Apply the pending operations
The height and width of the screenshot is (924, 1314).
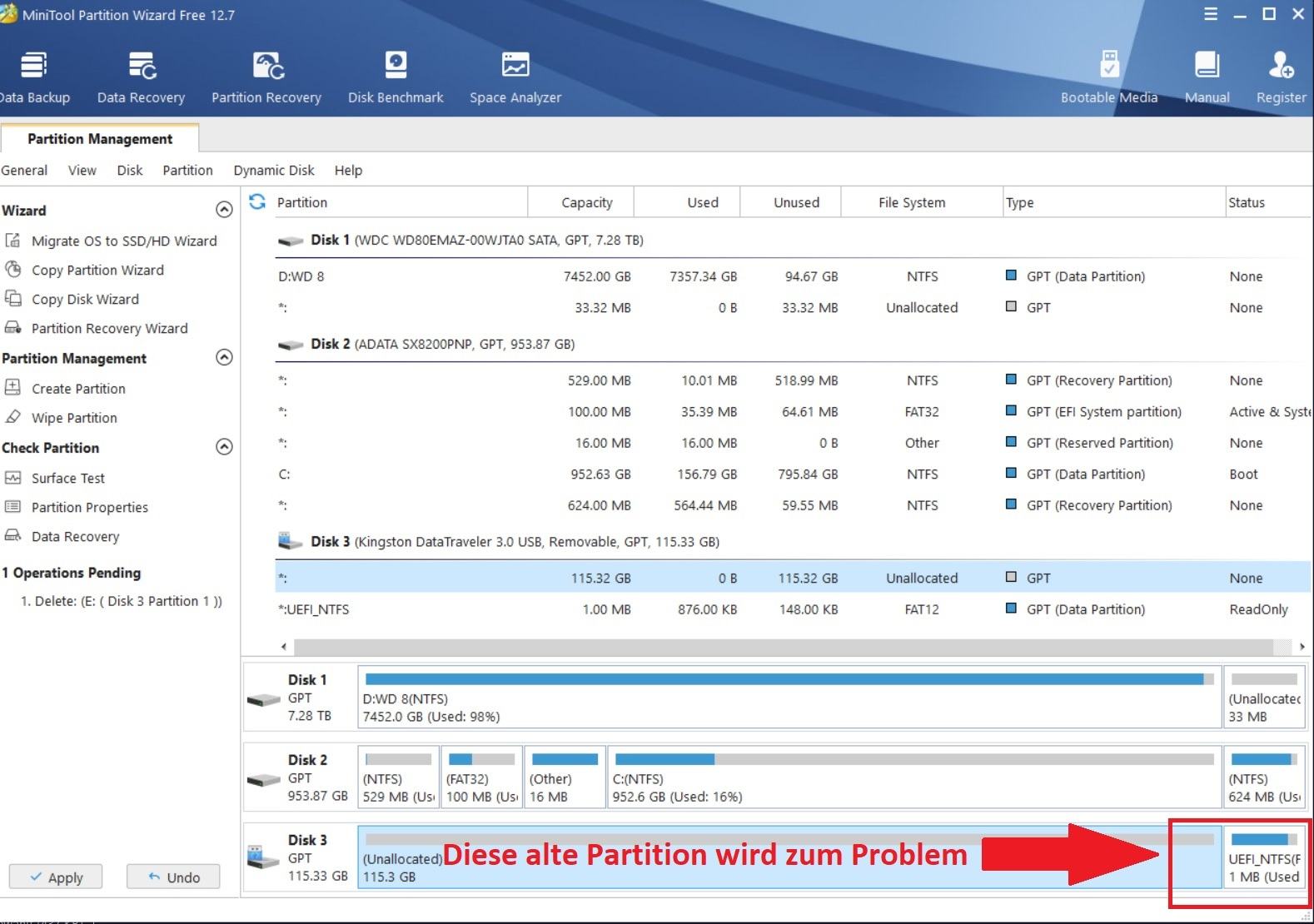[56, 877]
